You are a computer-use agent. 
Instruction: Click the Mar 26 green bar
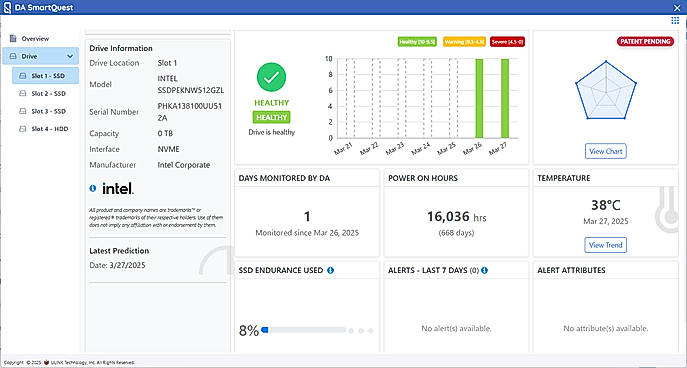tap(479, 99)
